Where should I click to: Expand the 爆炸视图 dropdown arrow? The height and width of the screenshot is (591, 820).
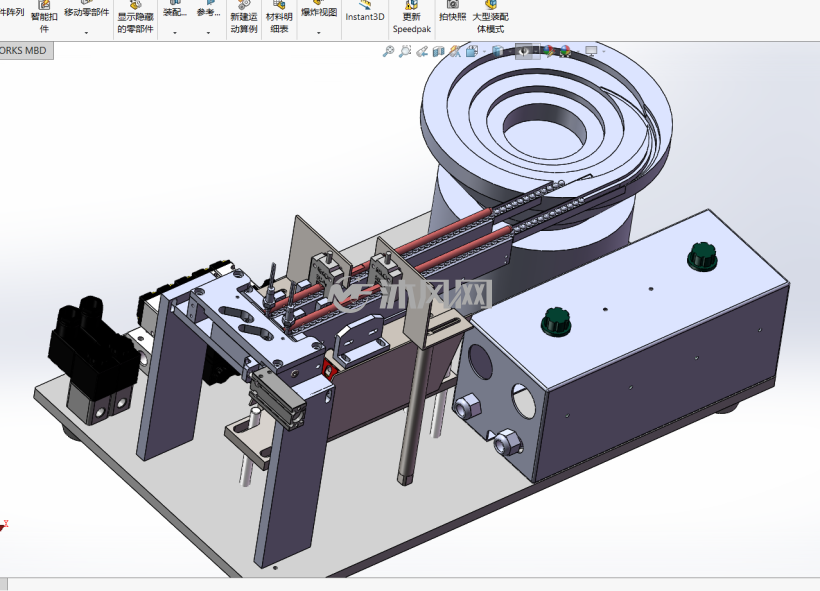click(x=318, y=32)
